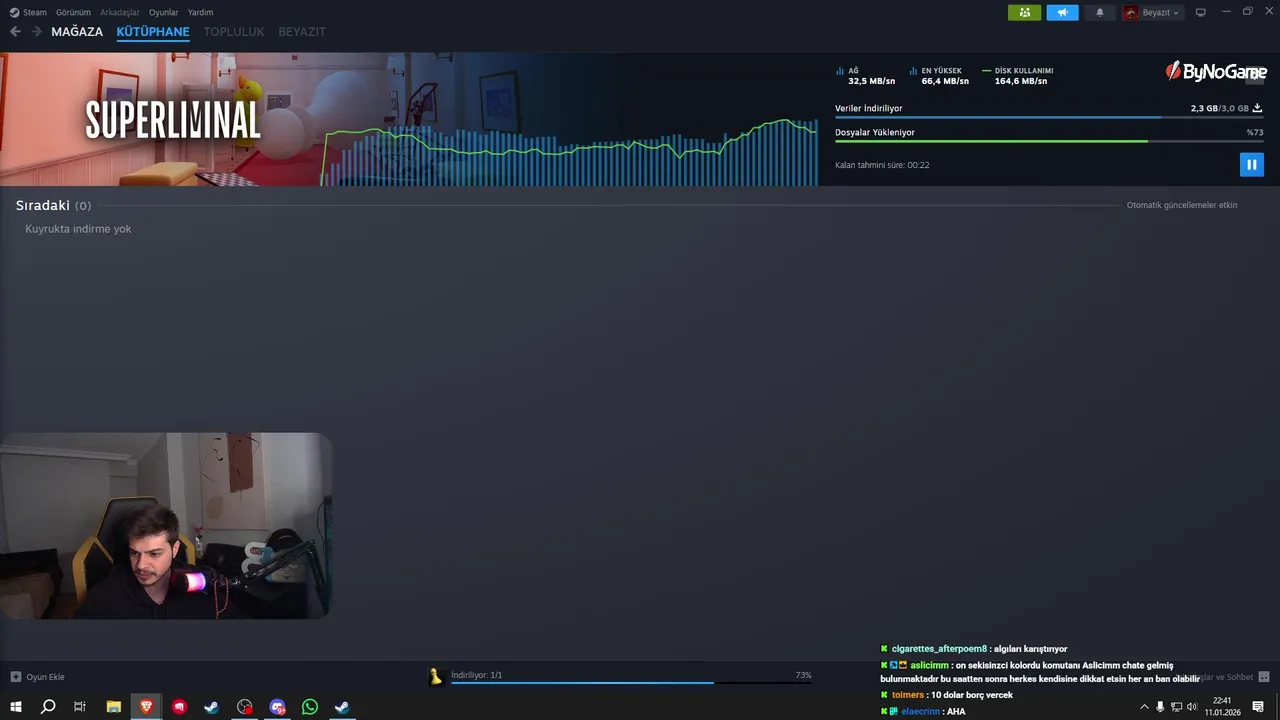Image resolution: width=1280 pixels, height=720 pixels.
Task: Open the first Steam taskbar icon
Action: tap(212, 707)
